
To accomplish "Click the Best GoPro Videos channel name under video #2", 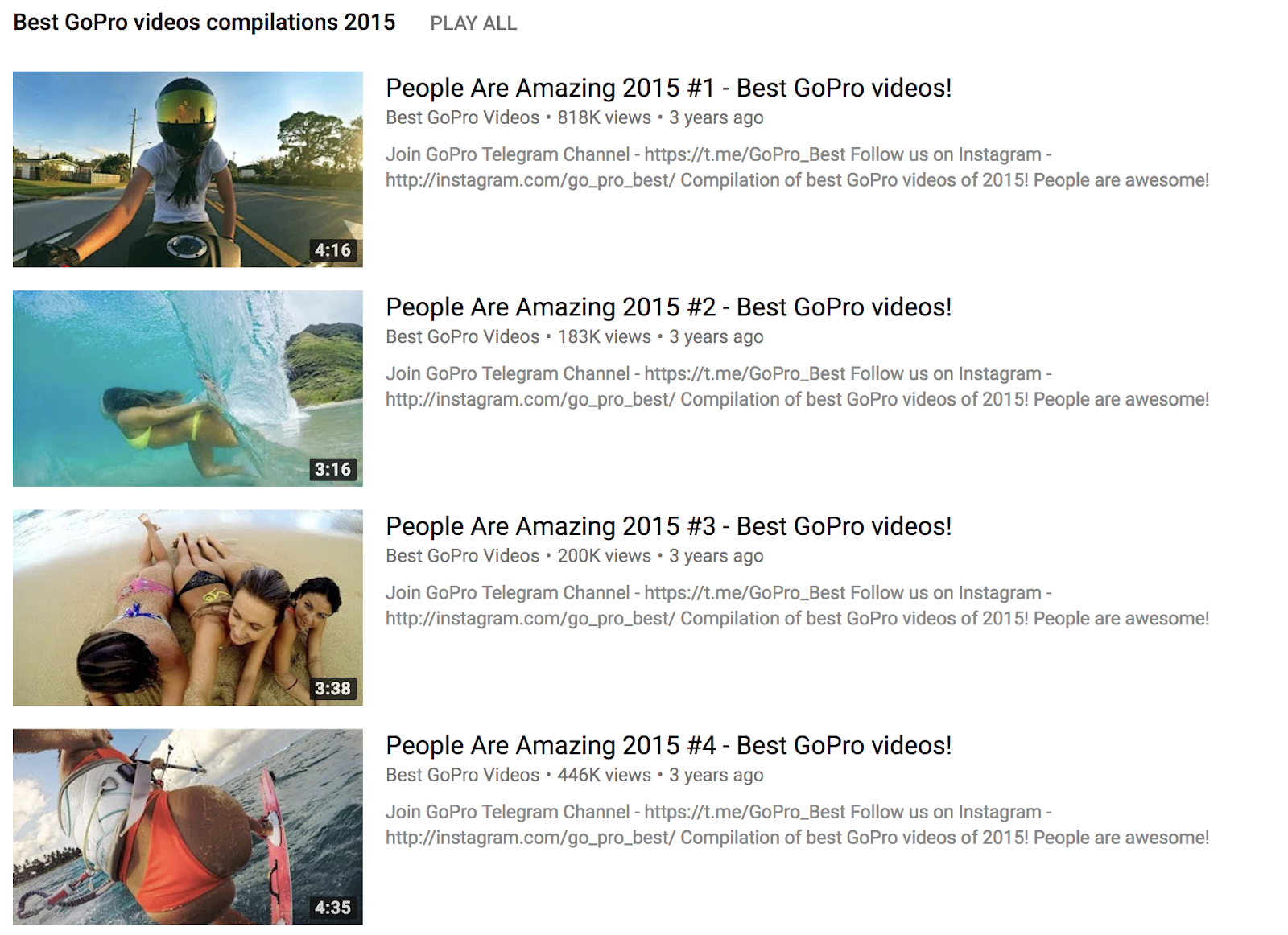I will (462, 336).
